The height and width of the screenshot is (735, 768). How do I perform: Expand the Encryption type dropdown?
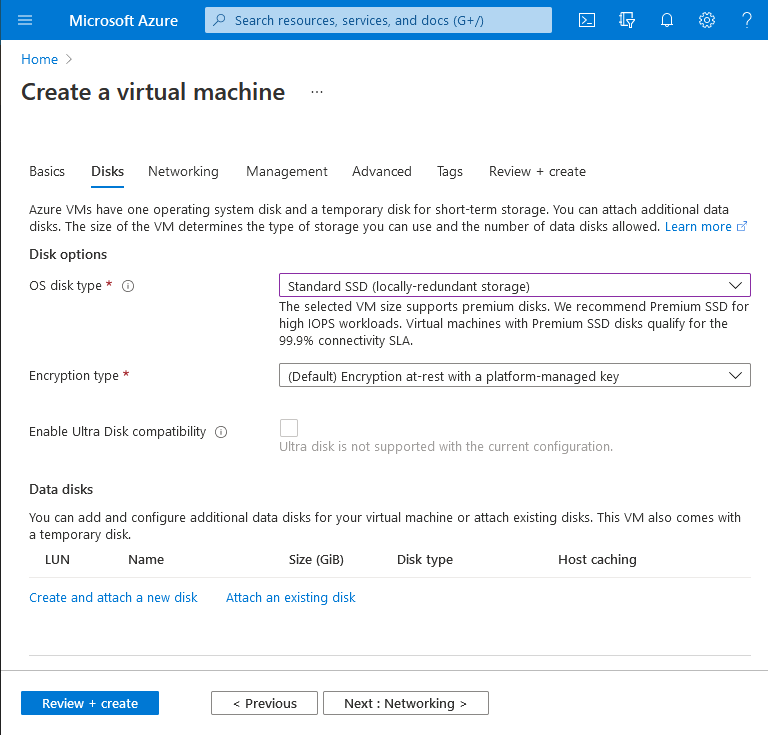coord(514,376)
